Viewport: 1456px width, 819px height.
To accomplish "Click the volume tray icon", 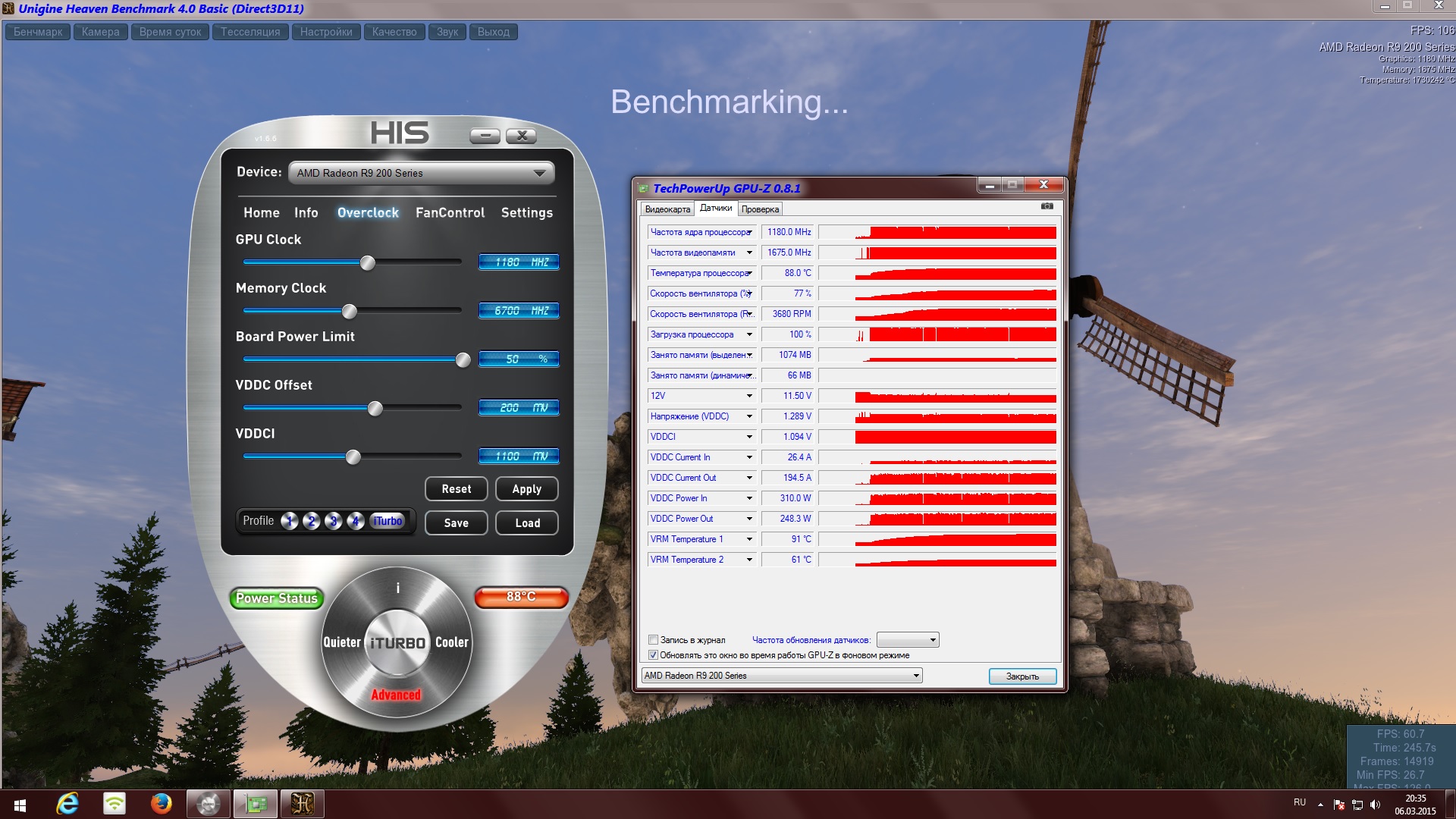I will click(1376, 805).
